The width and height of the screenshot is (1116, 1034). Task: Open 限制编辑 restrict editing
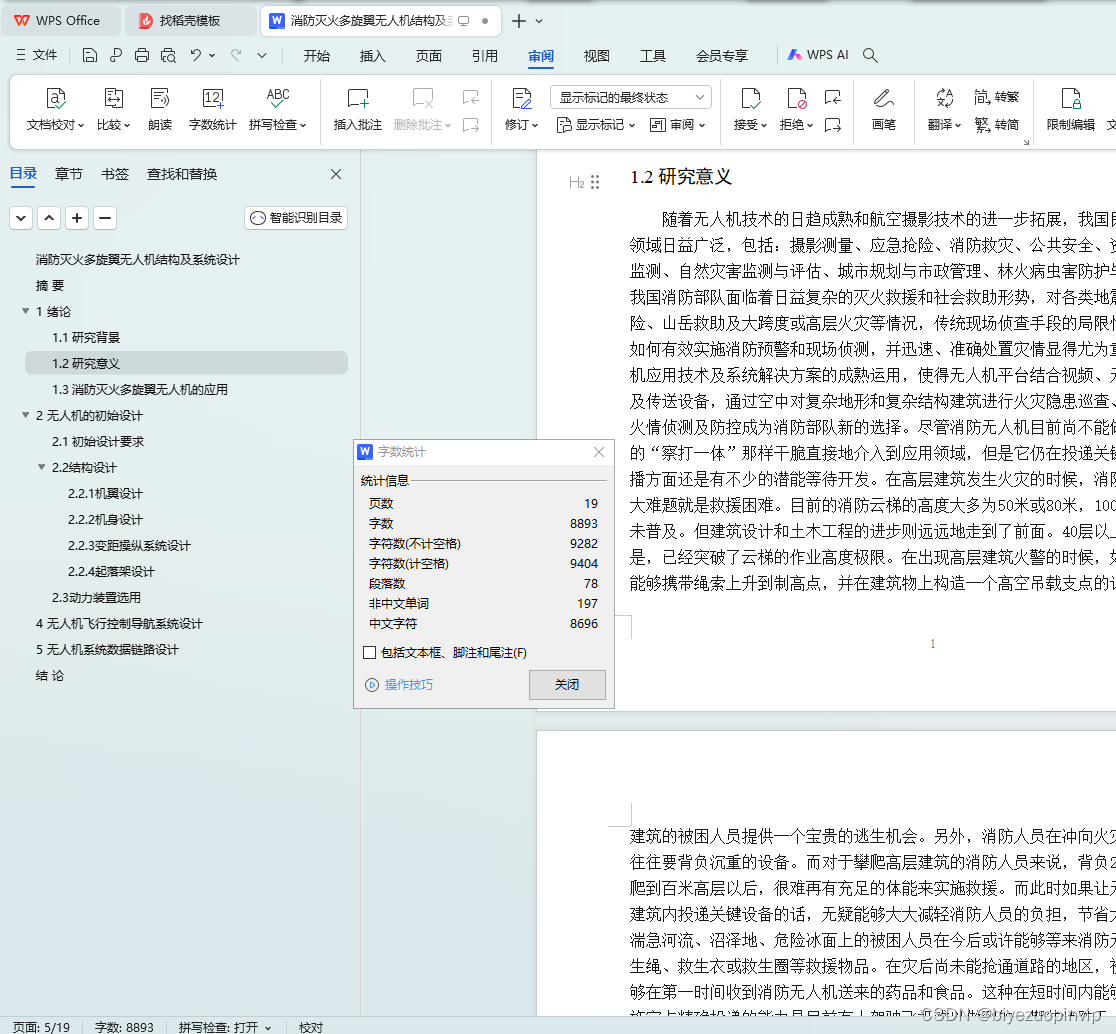1070,109
